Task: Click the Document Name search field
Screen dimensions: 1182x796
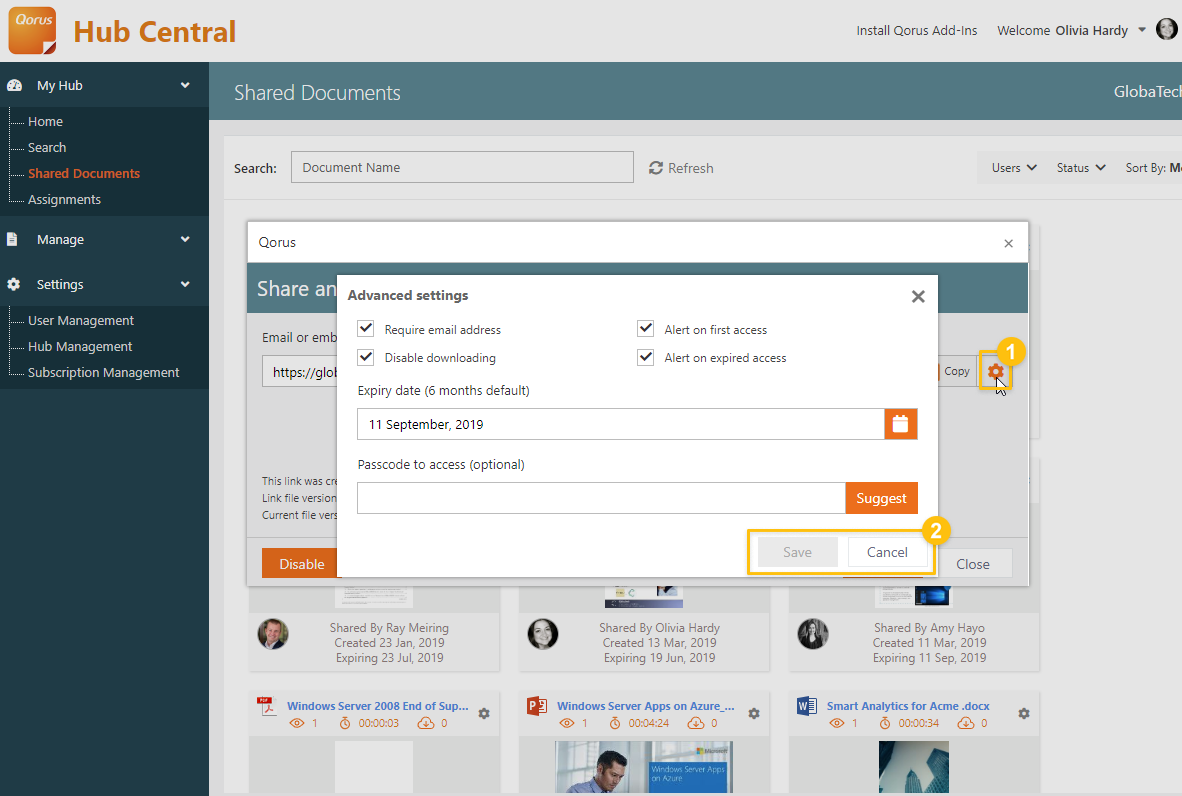Action: pos(462,167)
